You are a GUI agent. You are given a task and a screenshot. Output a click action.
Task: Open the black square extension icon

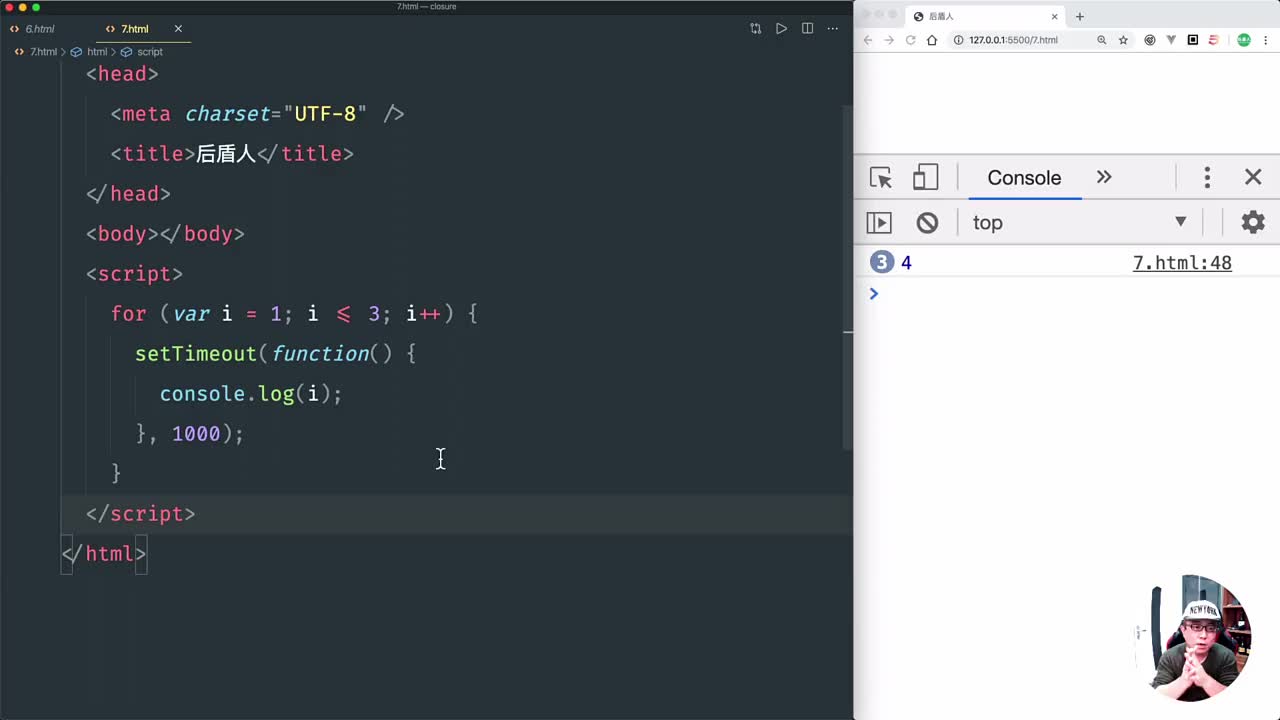1192,40
